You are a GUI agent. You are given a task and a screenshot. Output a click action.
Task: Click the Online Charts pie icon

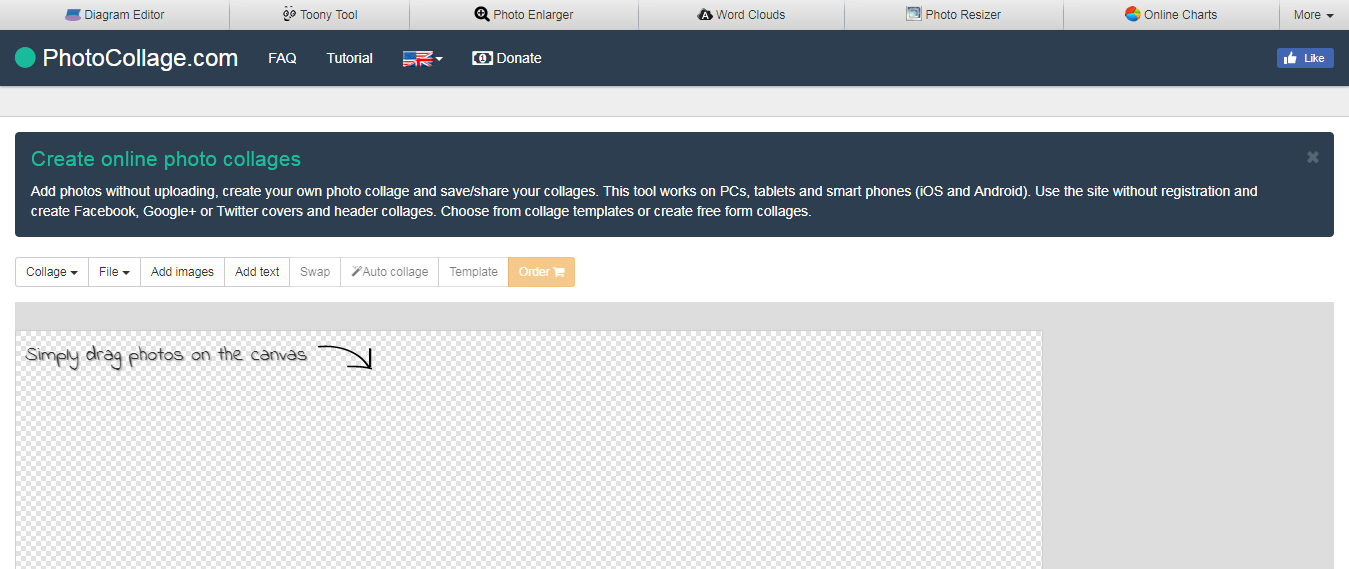click(1133, 14)
